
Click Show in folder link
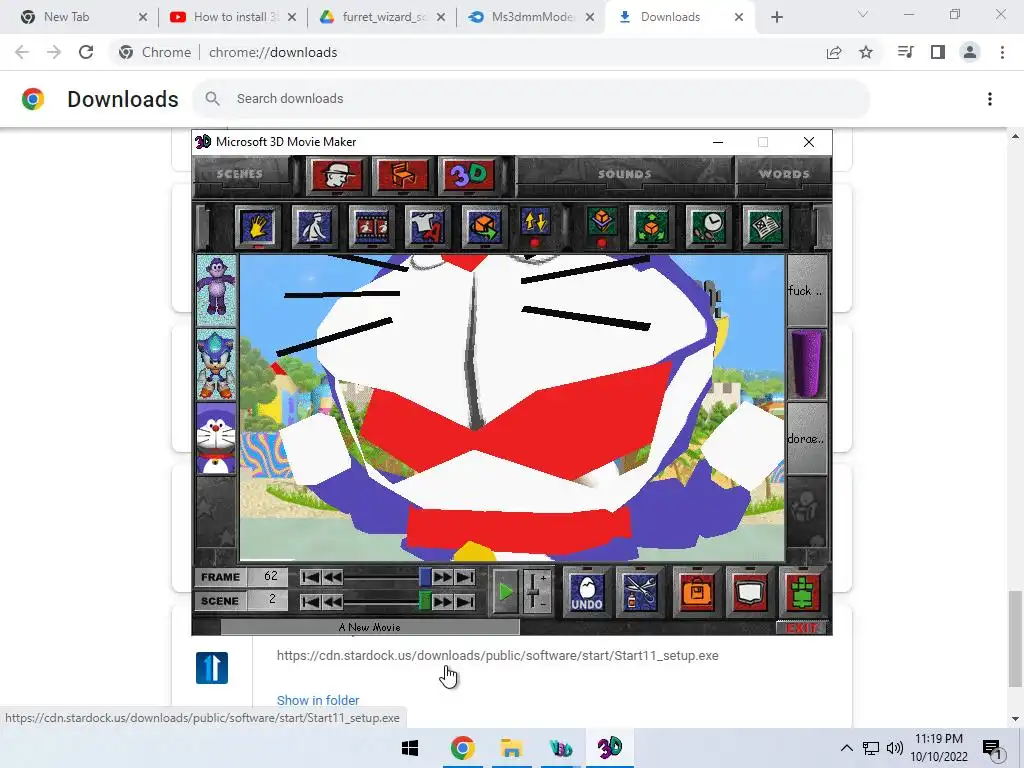pyautogui.click(x=318, y=700)
